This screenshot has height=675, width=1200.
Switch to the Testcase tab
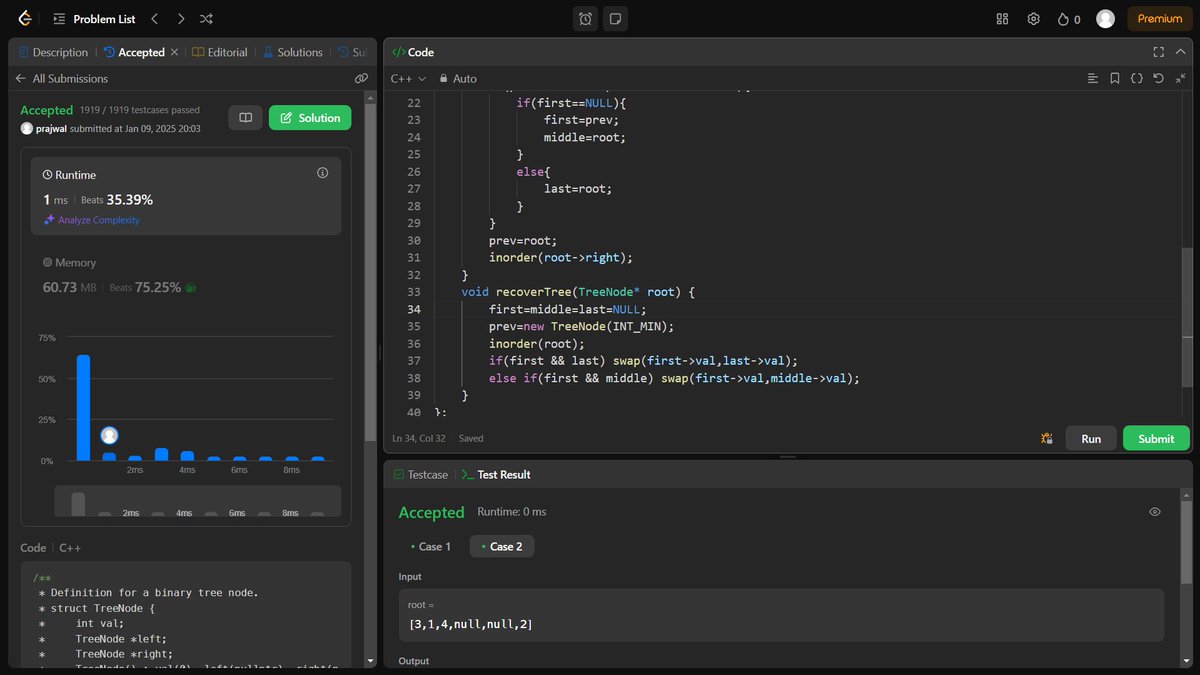tap(421, 474)
